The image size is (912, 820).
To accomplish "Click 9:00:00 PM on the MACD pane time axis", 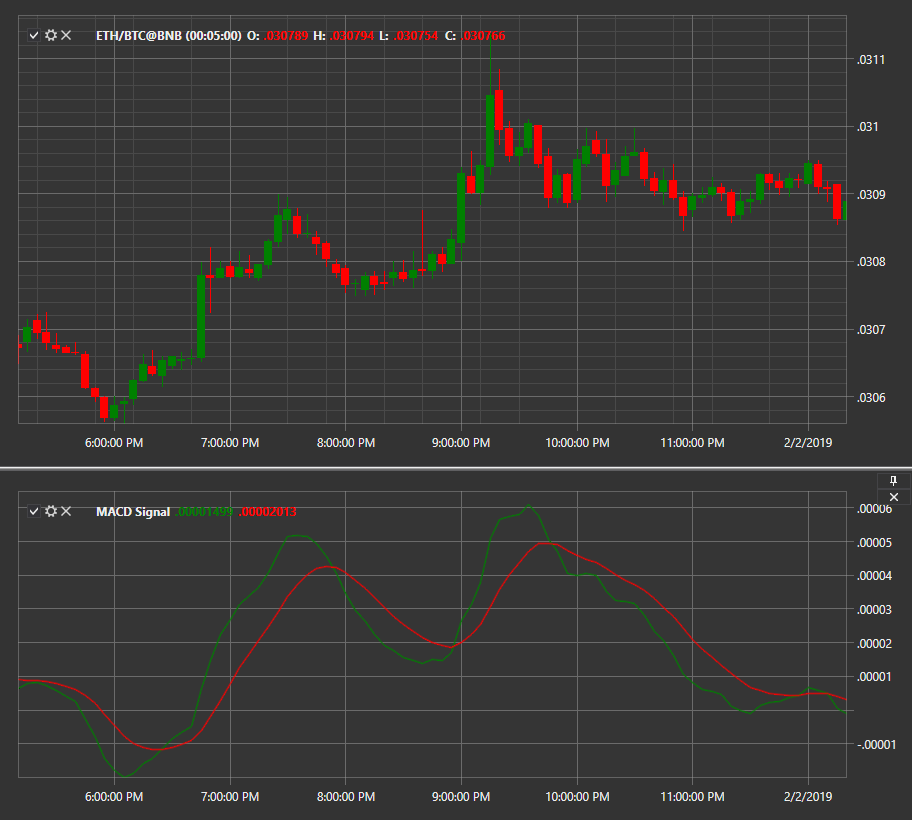I will [x=461, y=797].
